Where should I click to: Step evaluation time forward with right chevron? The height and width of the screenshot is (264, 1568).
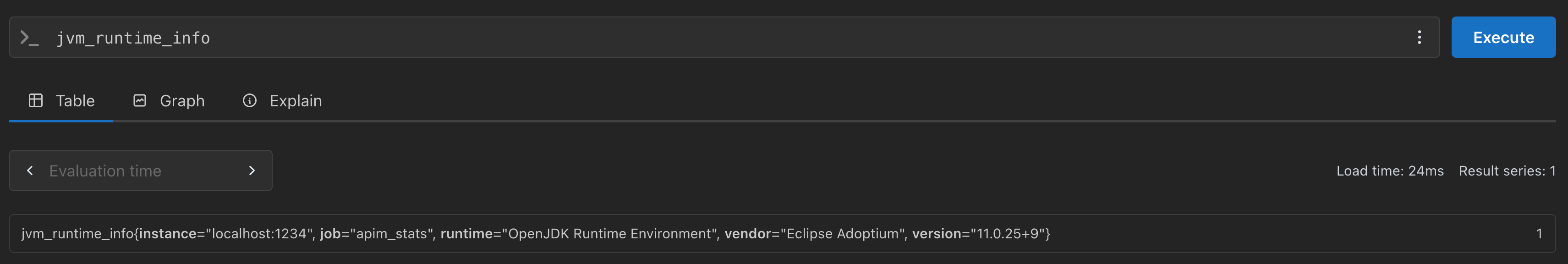[x=252, y=171]
